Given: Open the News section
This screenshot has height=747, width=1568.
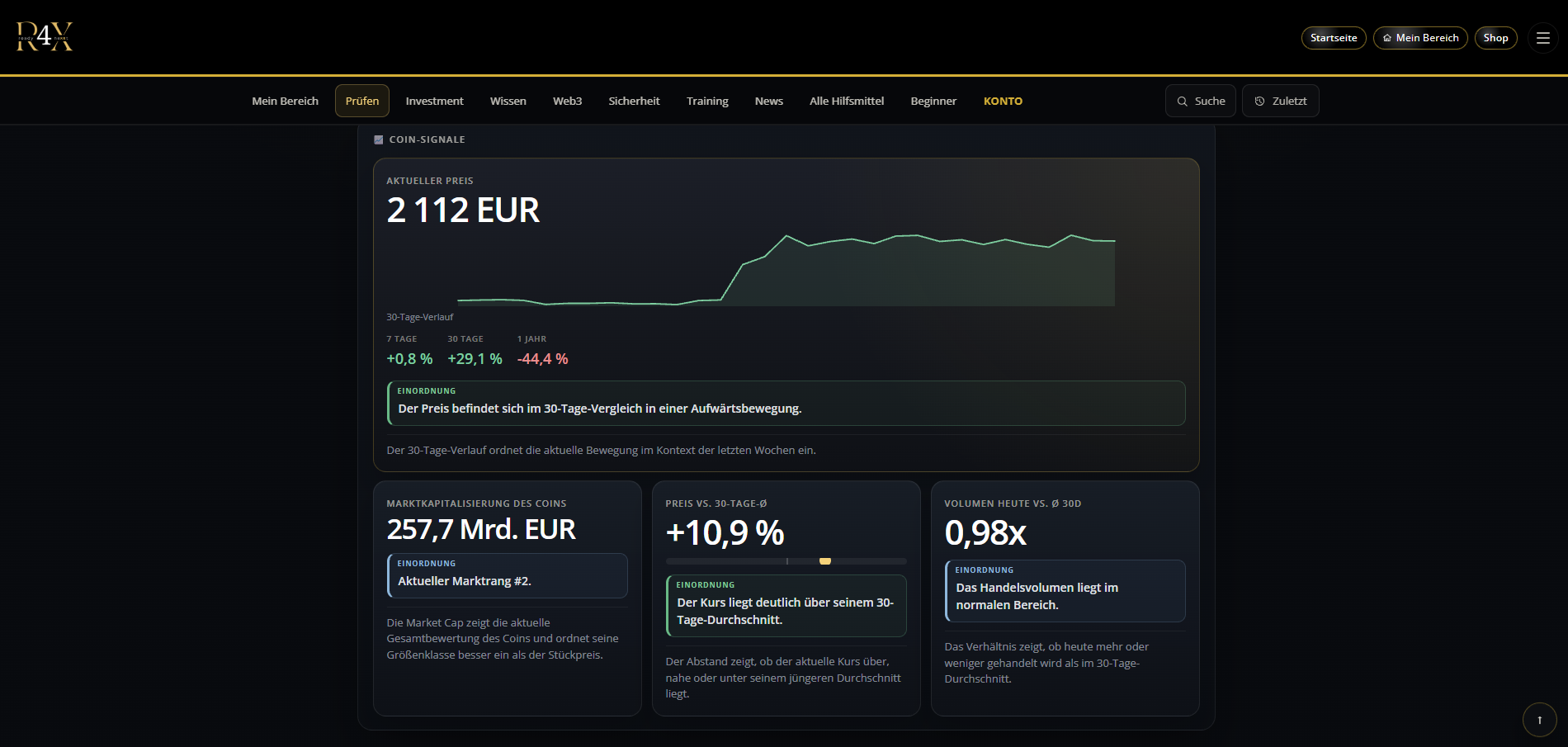Looking at the screenshot, I should (769, 101).
